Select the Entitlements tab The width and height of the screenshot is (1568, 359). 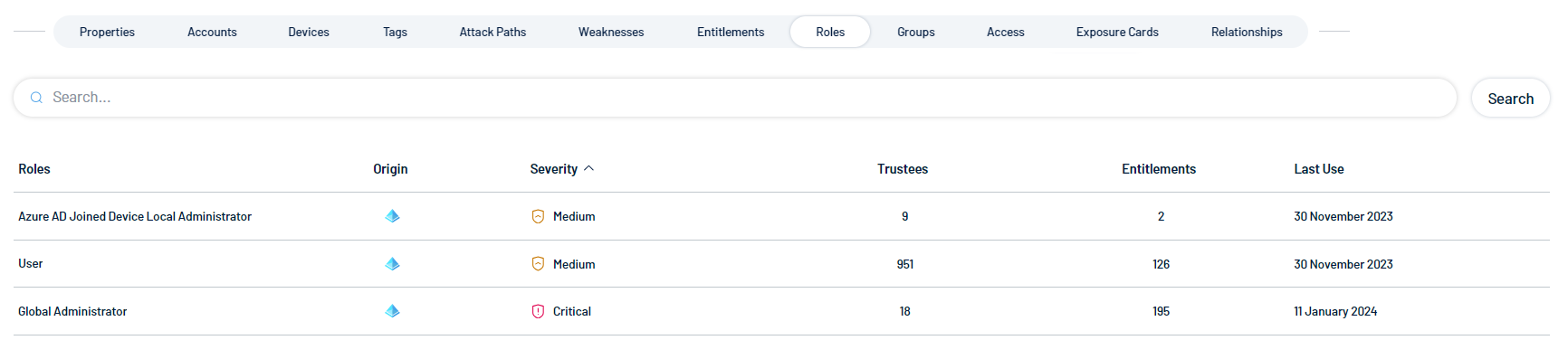(x=731, y=32)
